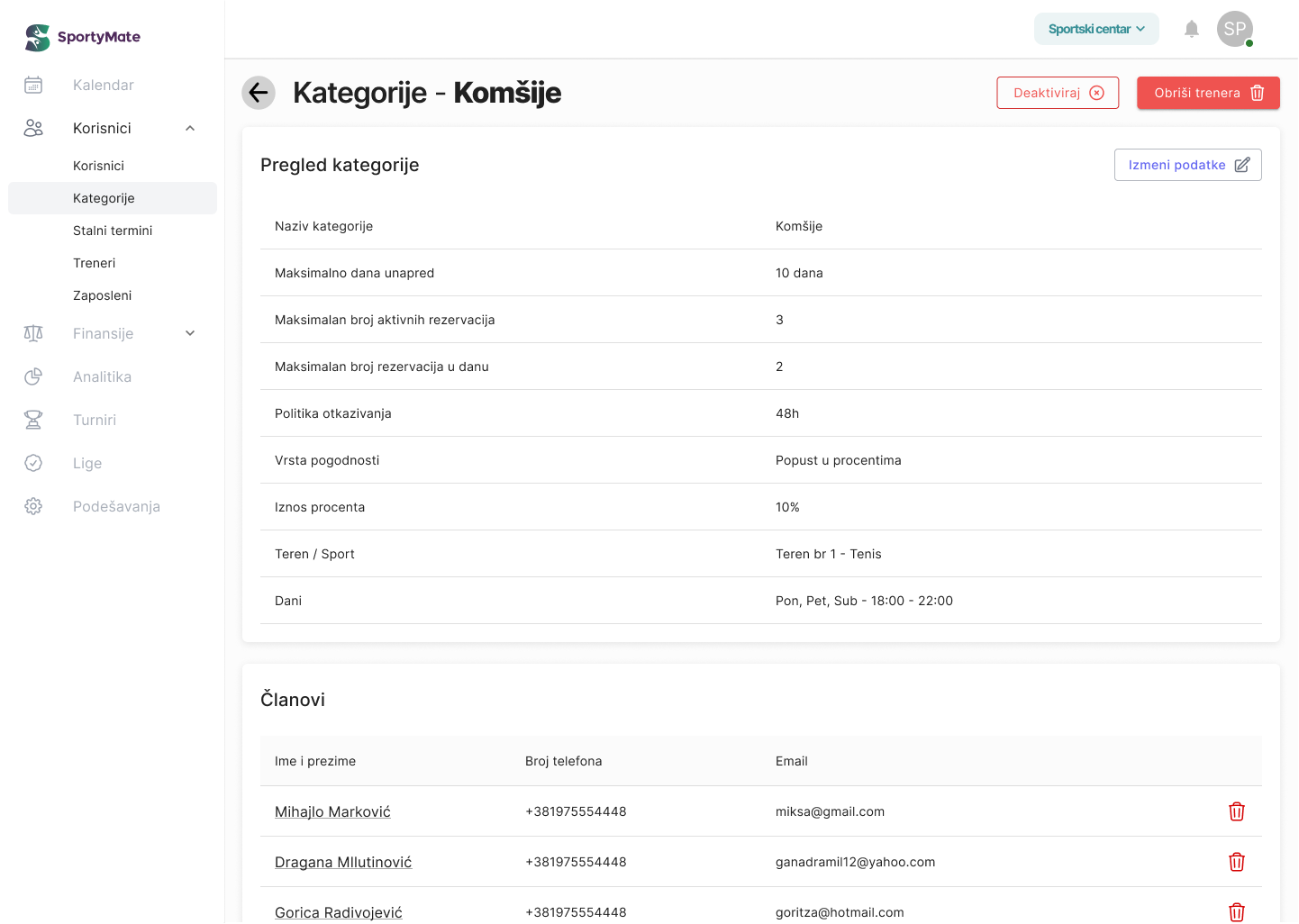
Task: Go to Treneri page
Action: [95, 263]
